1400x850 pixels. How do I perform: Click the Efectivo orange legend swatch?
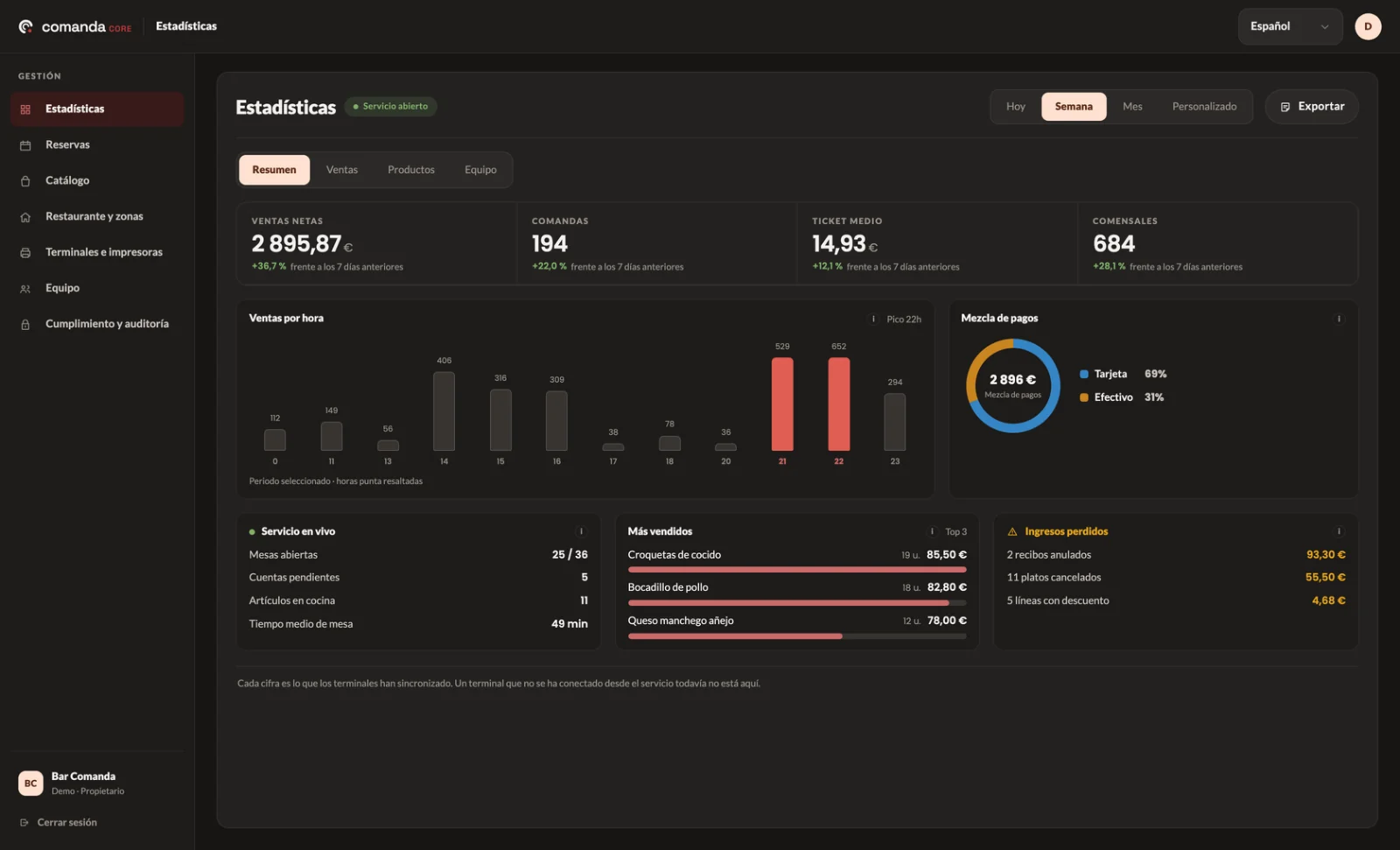1084,398
